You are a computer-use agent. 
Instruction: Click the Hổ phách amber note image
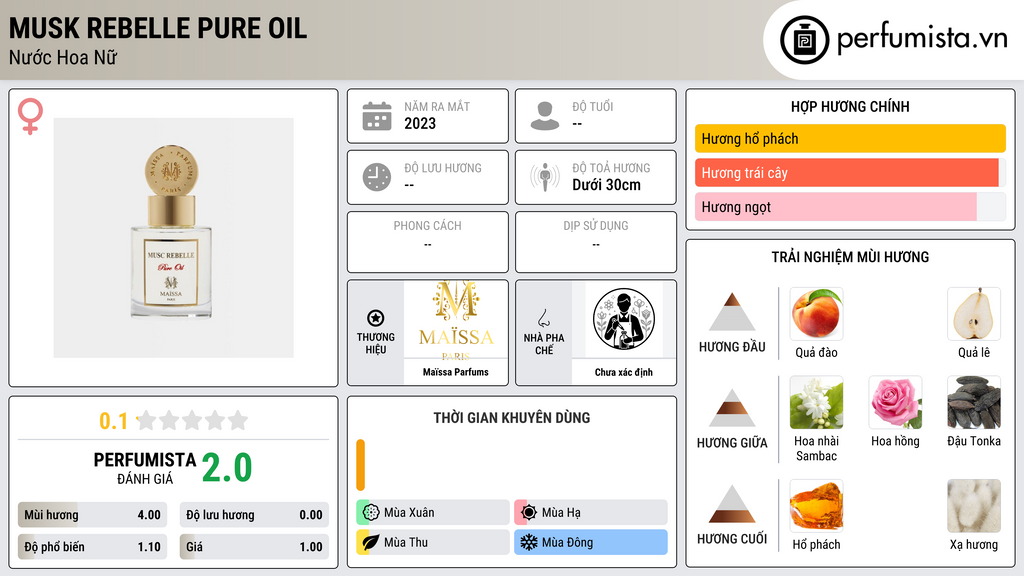pyautogui.click(x=816, y=506)
